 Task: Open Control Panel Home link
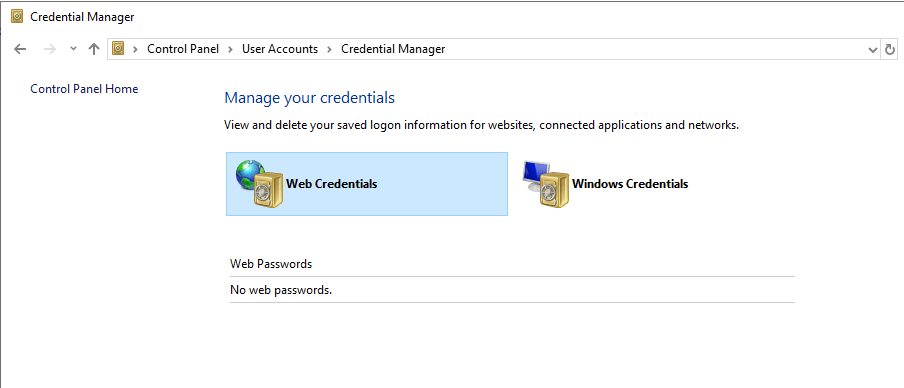point(84,89)
